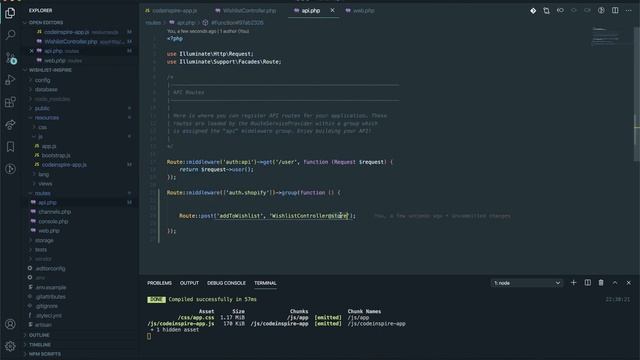Collapse the routes folder
The image size is (640, 360).
(x=42, y=193)
